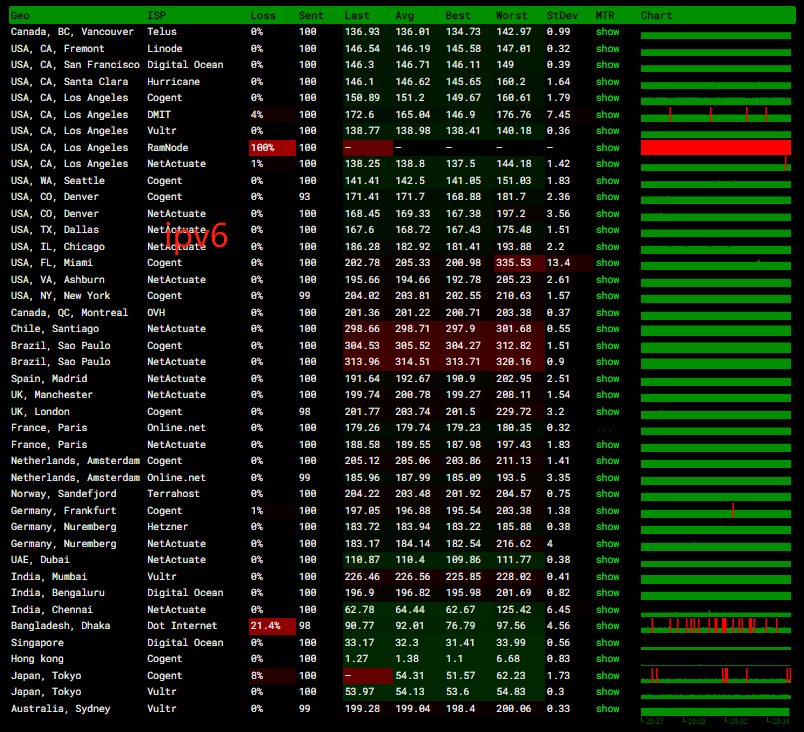The image size is (804, 732).
Task: Click the Hetzner ISP cell
Action: pyautogui.click(x=168, y=527)
